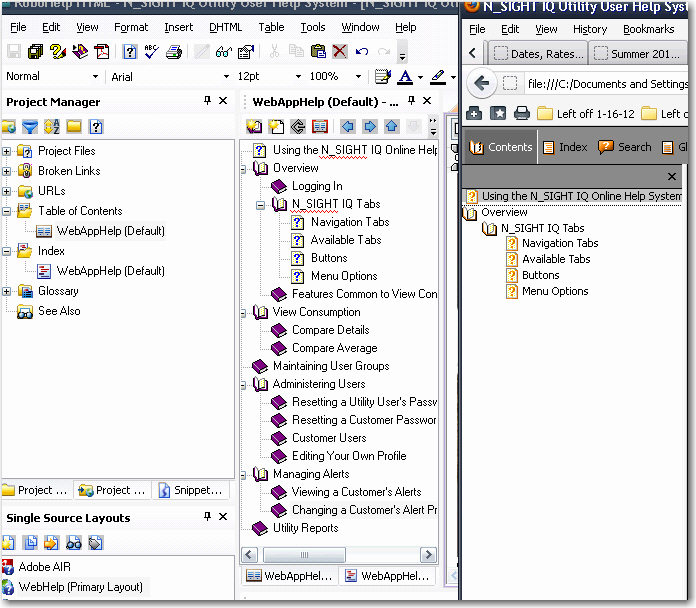696x608 pixels.
Task: Open the browser Bookmarks menu
Action: [649, 29]
